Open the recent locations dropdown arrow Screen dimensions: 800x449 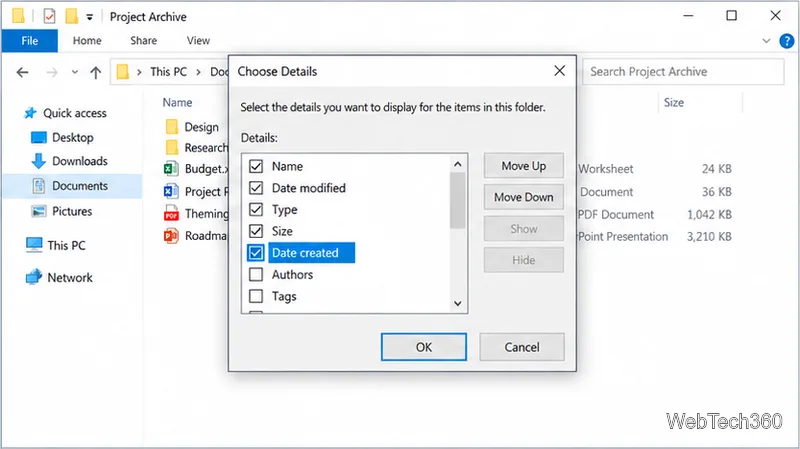click(x=74, y=72)
